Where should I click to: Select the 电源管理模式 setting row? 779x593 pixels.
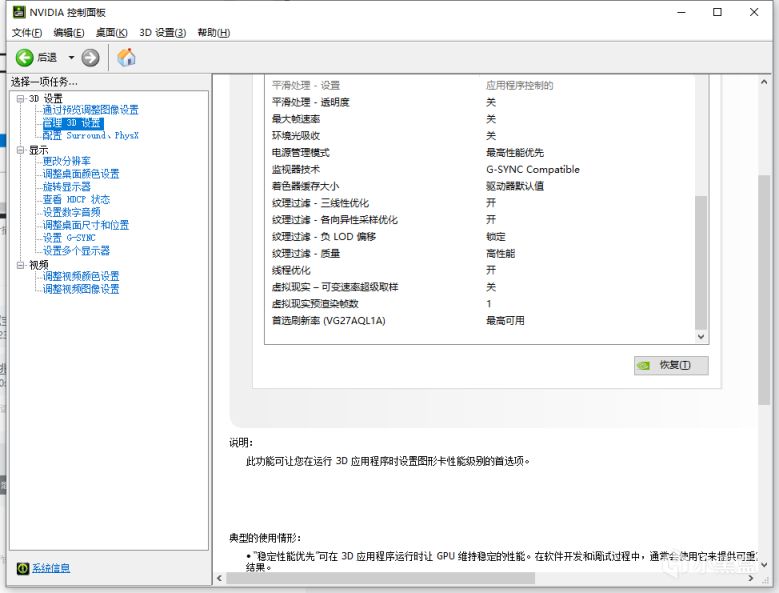[x=480, y=153]
